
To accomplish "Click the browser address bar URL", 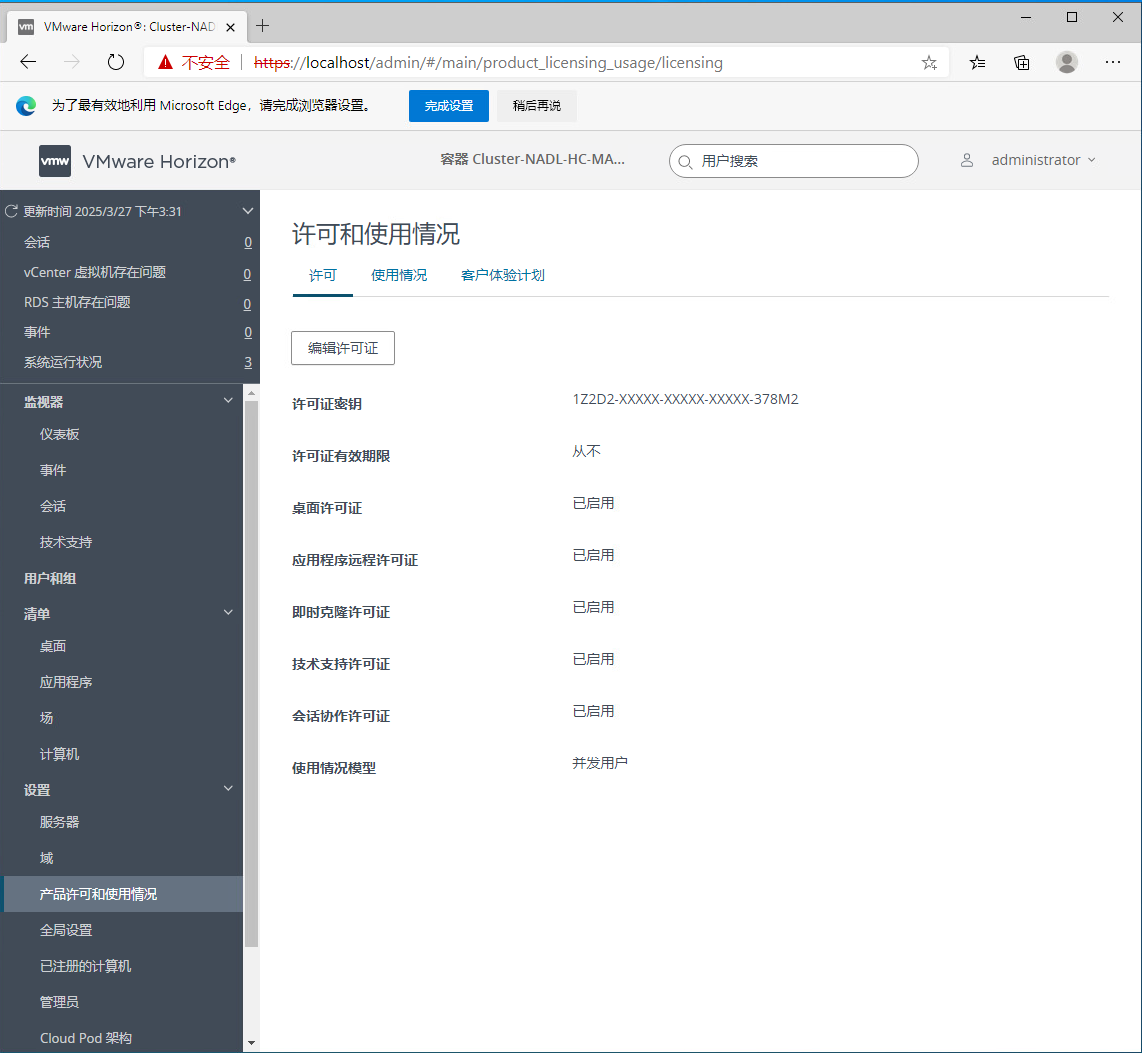I will pyautogui.click(x=488, y=63).
